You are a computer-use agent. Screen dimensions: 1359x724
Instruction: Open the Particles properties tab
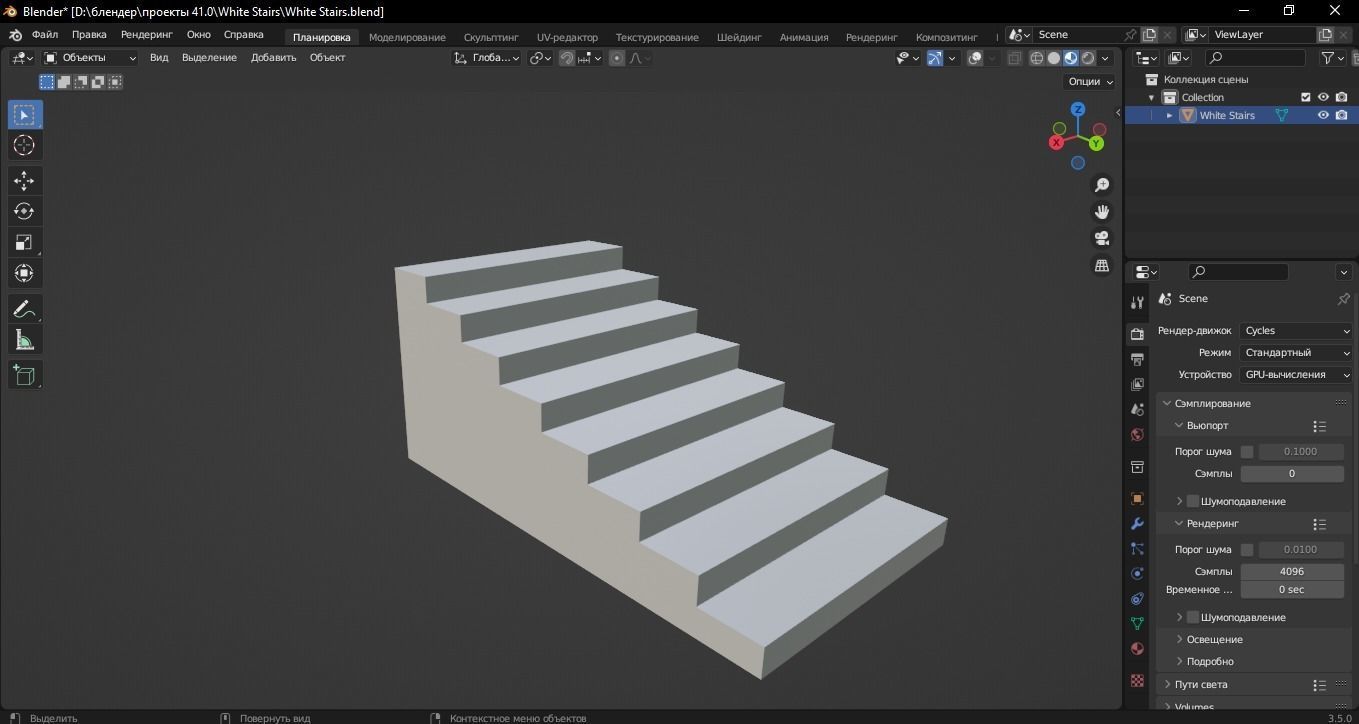point(1137,549)
